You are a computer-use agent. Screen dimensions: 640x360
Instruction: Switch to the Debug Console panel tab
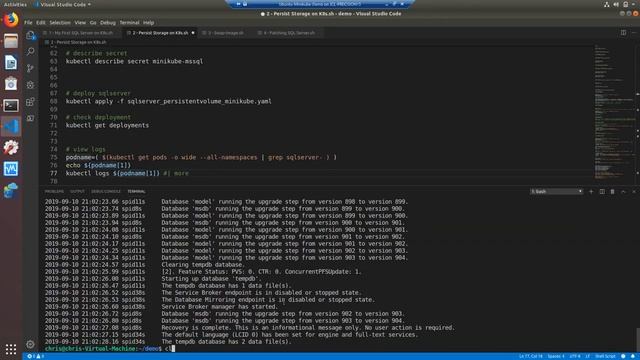tap(106, 191)
